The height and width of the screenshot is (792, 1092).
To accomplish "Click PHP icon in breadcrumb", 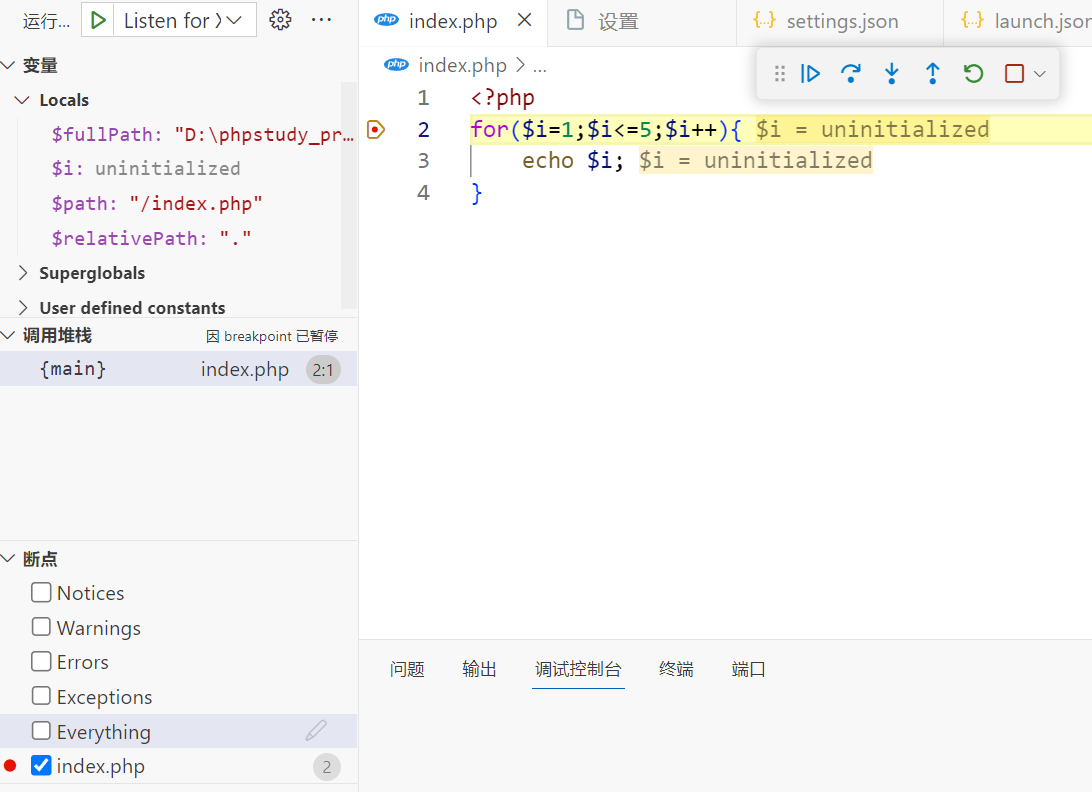I will 396,65.
